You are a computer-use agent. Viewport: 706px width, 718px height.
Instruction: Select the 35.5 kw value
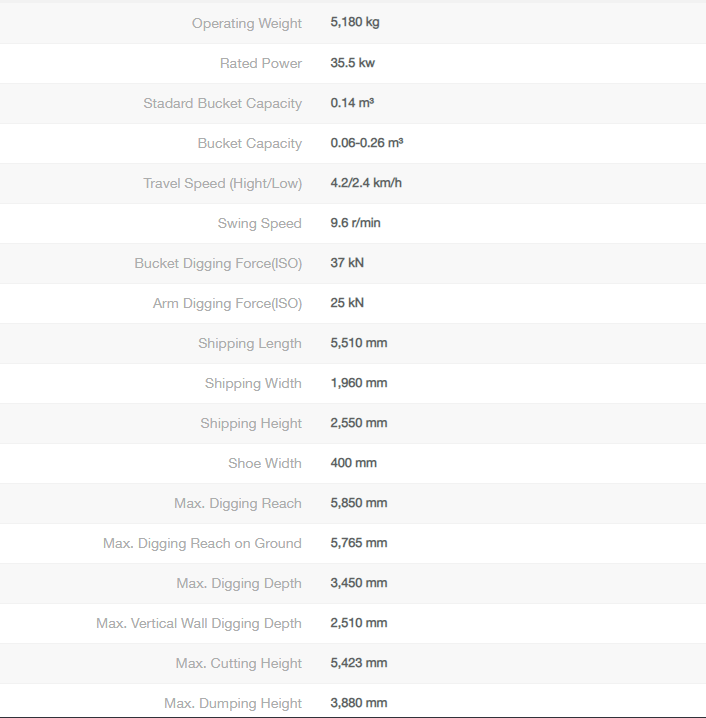coord(353,63)
